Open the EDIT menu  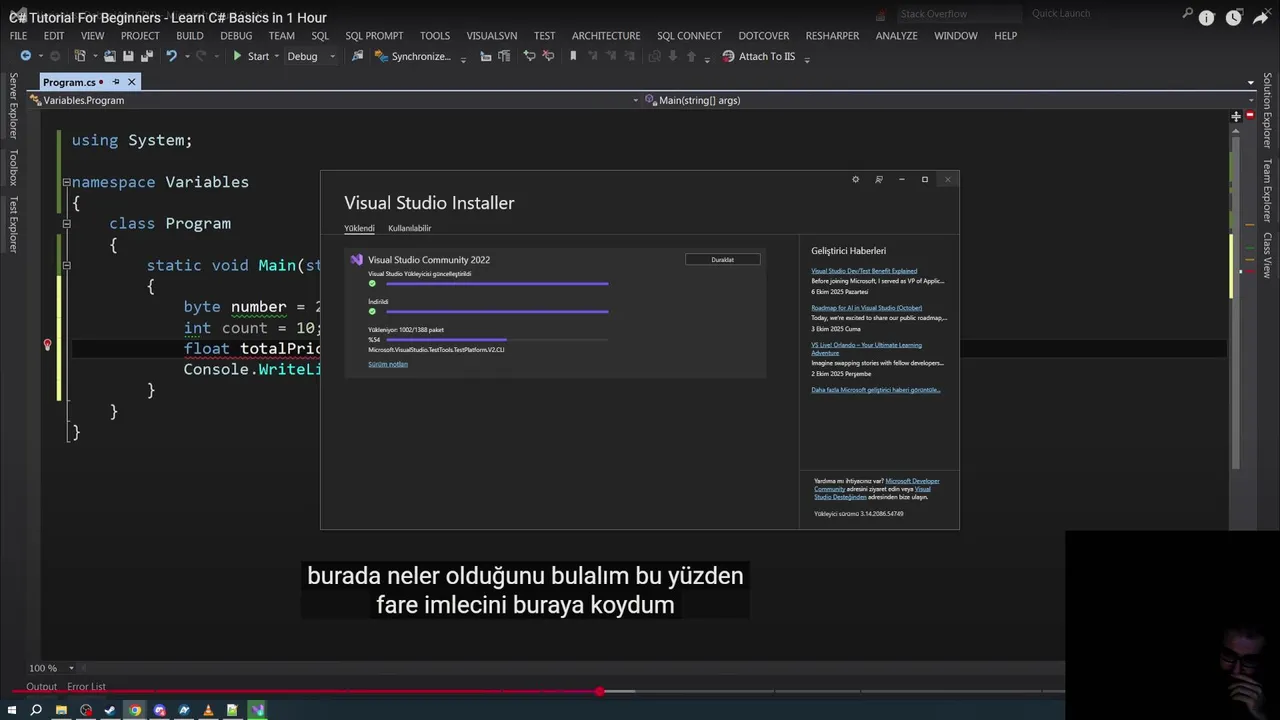click(54, 35)
